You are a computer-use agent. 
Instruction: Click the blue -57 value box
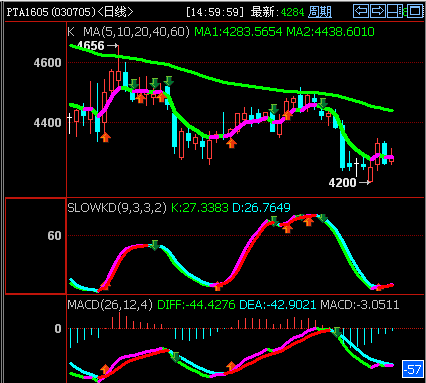click(x=413, y=369)
